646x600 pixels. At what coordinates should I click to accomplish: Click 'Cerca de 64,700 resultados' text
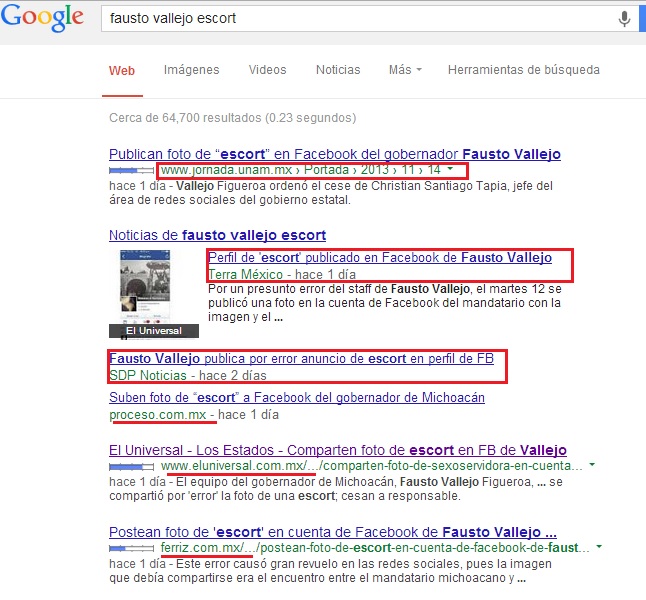tap(232, 118)
